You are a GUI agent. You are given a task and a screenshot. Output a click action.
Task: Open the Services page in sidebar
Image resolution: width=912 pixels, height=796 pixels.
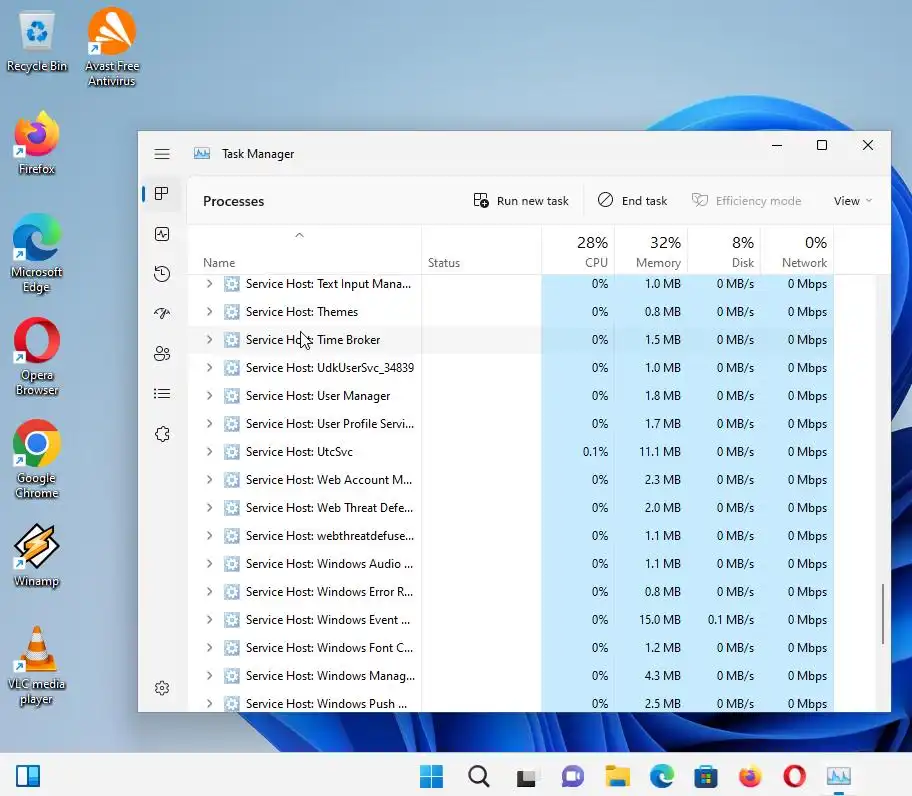[x=162, y=434]
